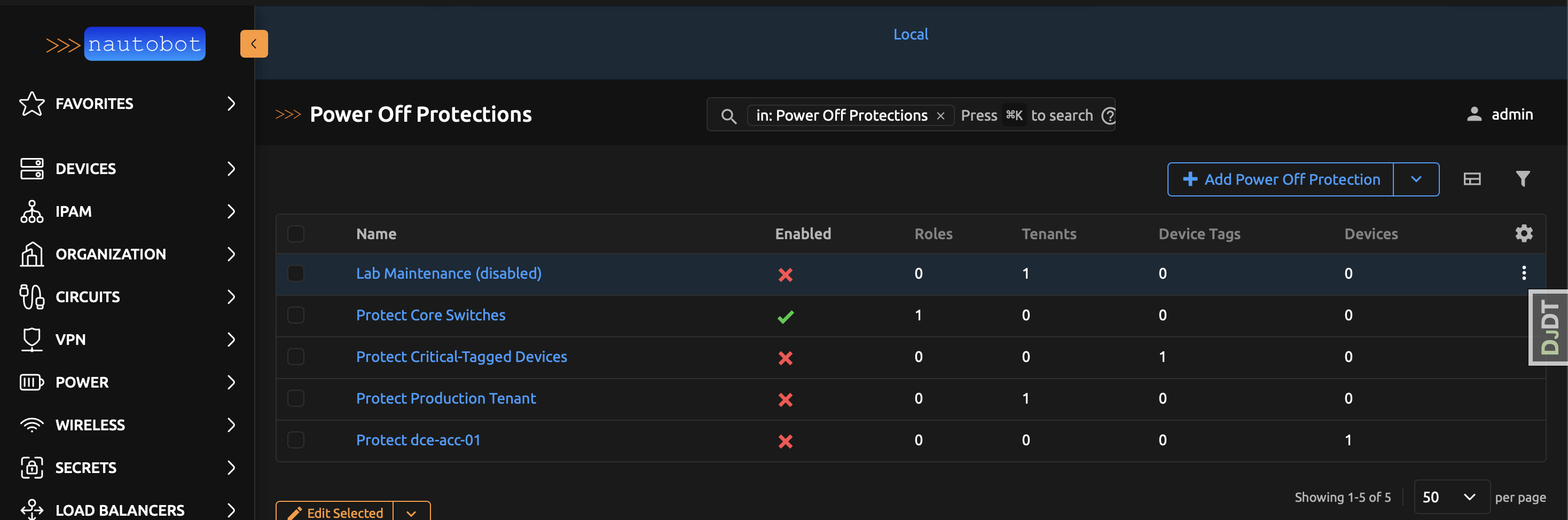Click the Secrets lock icon

pos(32,468)
